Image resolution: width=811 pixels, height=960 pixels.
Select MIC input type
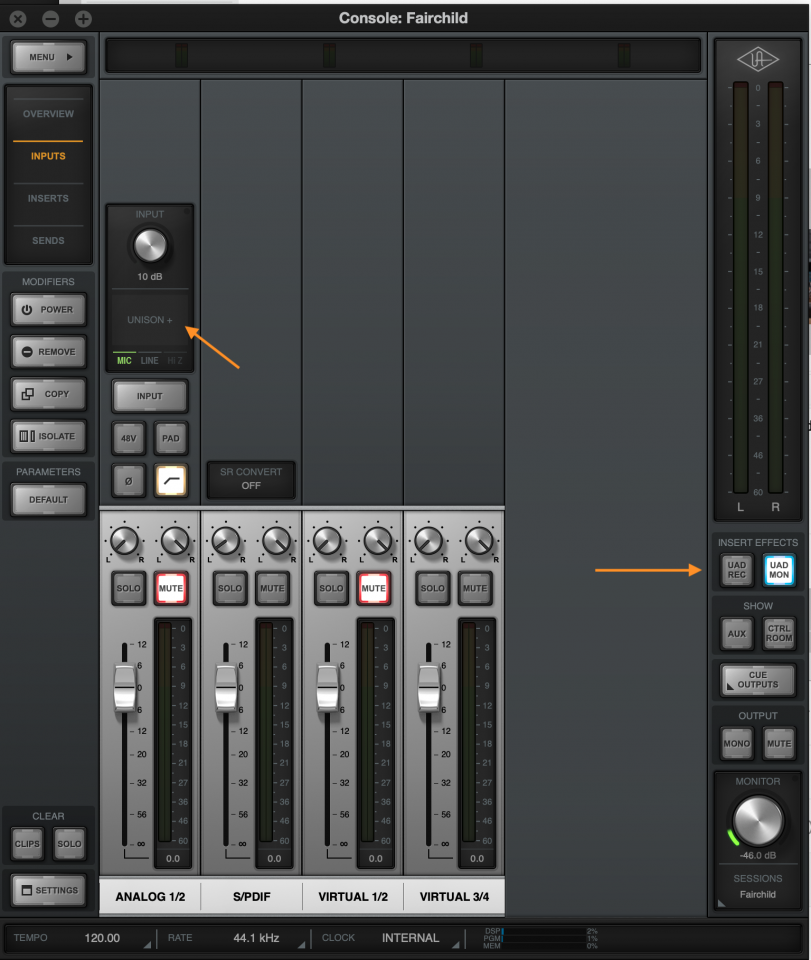(x=124, y=361)
